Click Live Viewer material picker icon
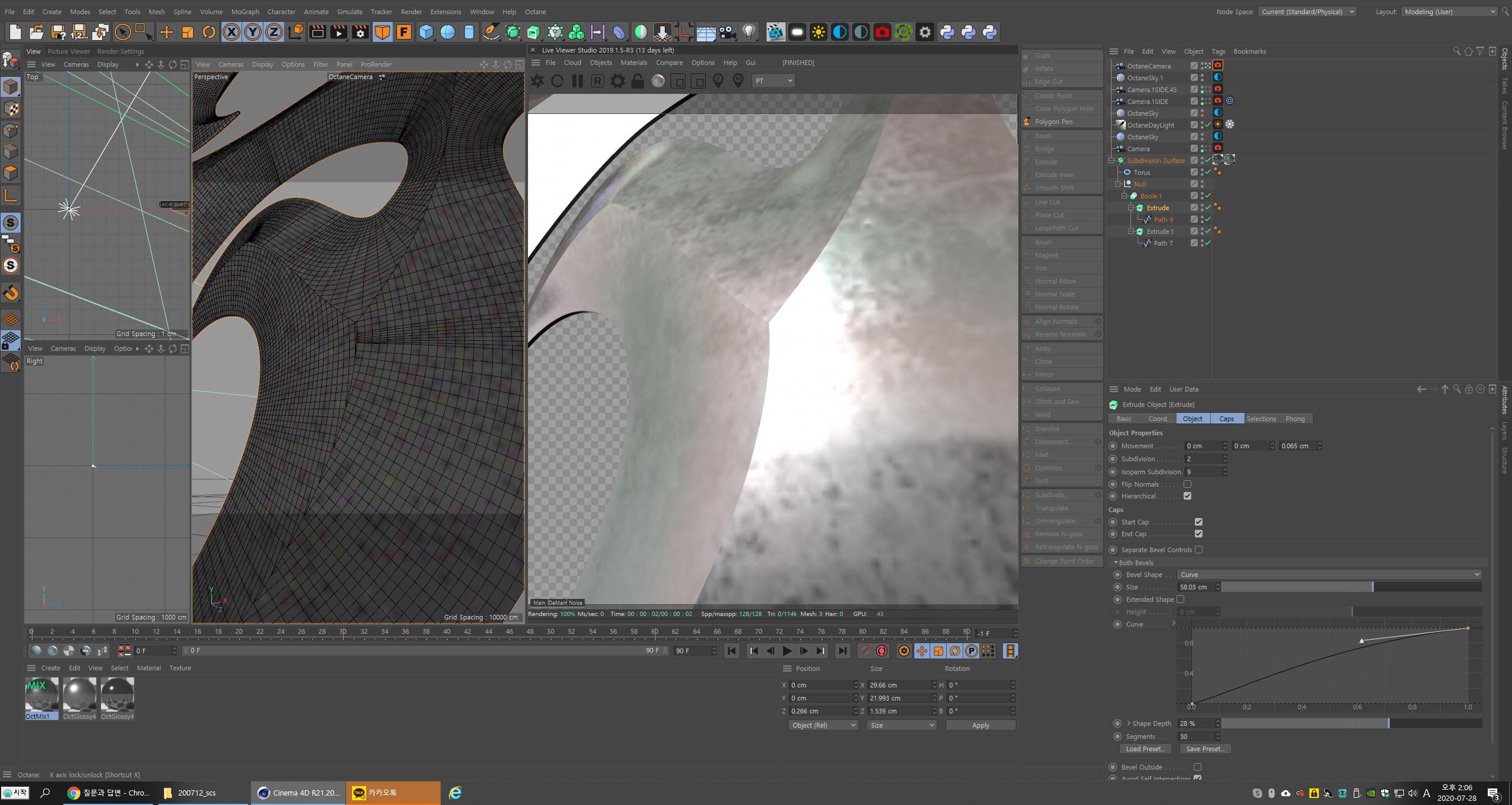 (738, 81)
